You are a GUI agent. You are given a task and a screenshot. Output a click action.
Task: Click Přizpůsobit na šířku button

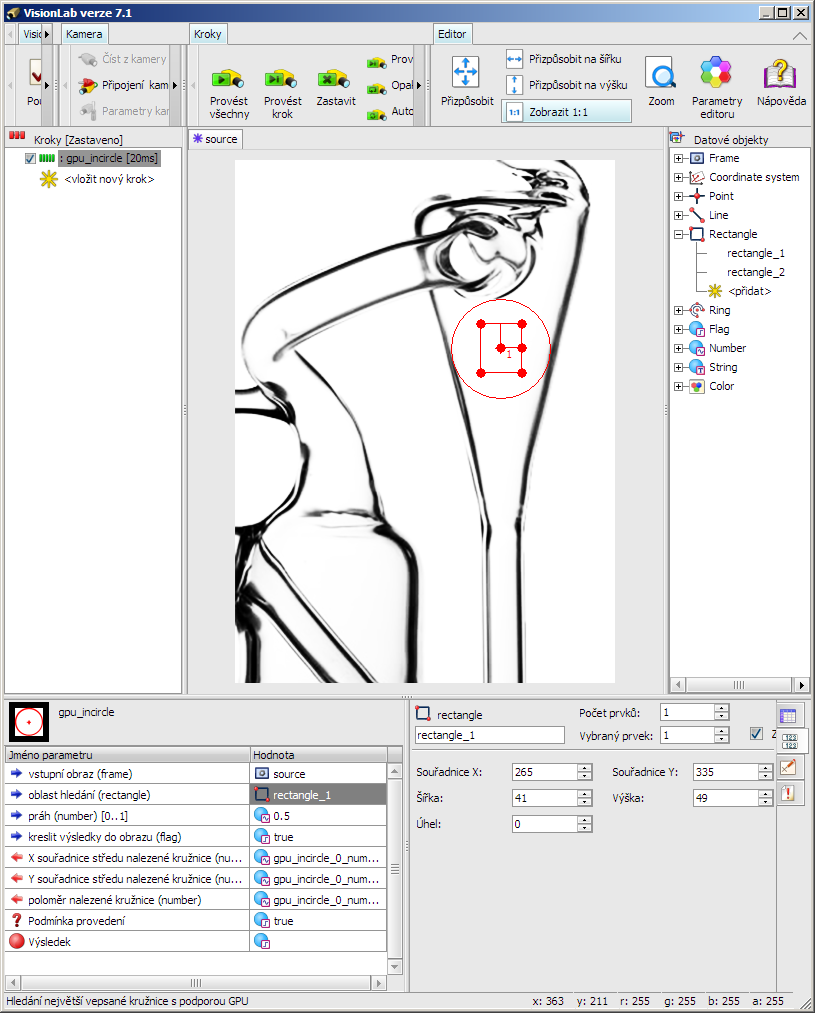[566, 59]
